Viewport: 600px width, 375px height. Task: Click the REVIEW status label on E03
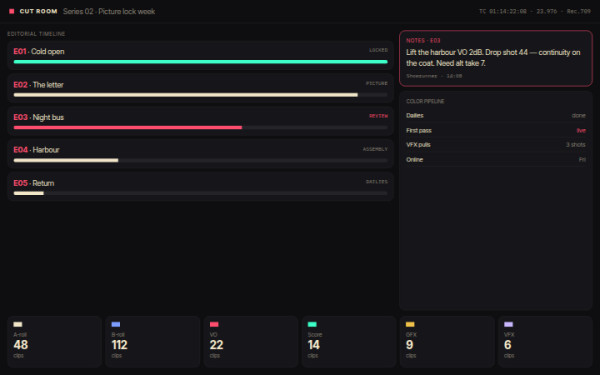pyautogui.click(x=378, y=116)
